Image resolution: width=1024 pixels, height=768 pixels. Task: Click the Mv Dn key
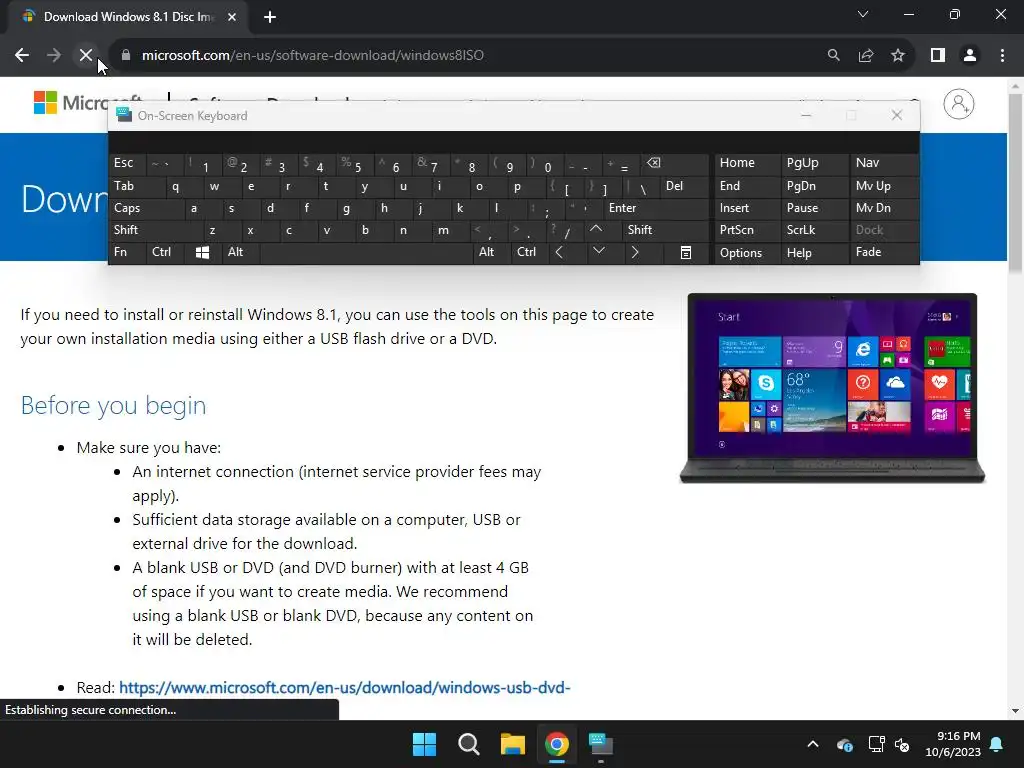[x=884, y=208]
